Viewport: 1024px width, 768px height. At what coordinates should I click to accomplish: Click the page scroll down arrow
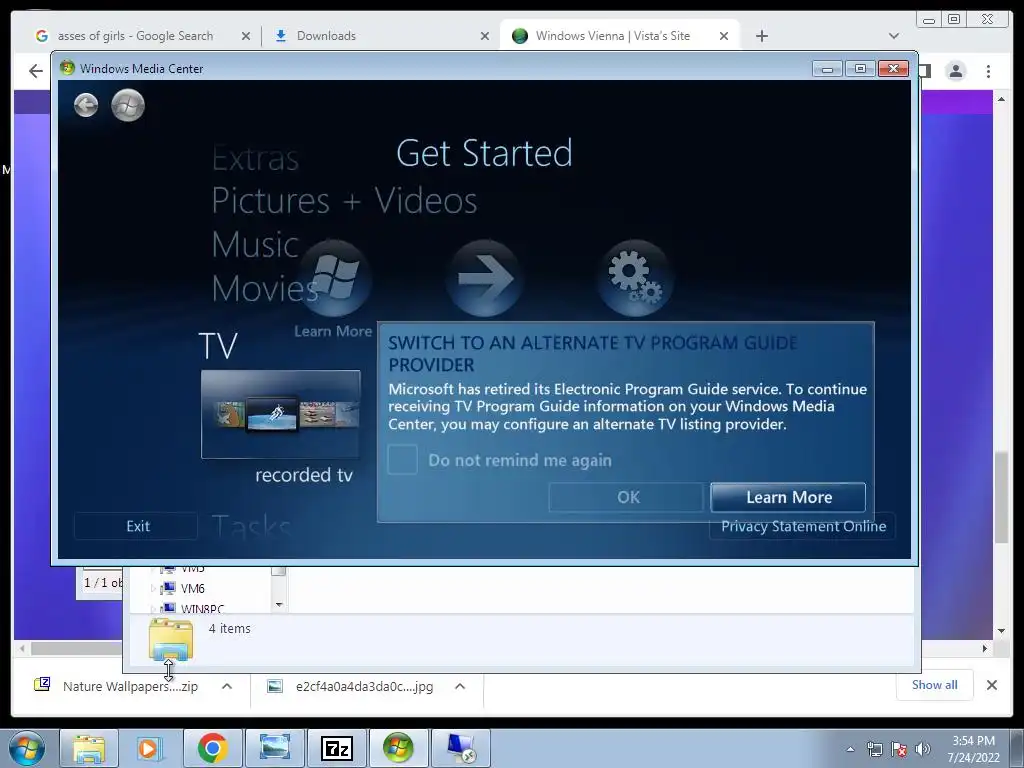click(x=1001, y=631)
